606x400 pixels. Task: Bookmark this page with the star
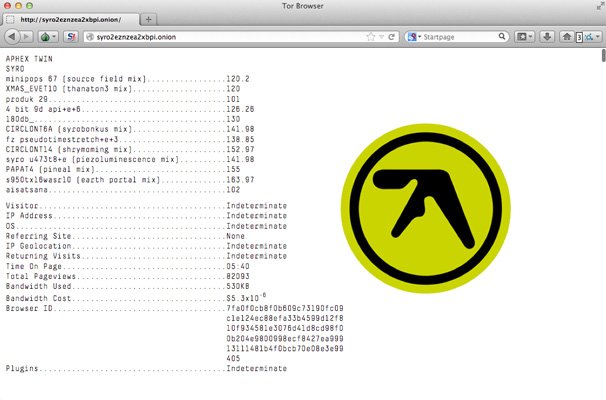[x=369, y=38]
